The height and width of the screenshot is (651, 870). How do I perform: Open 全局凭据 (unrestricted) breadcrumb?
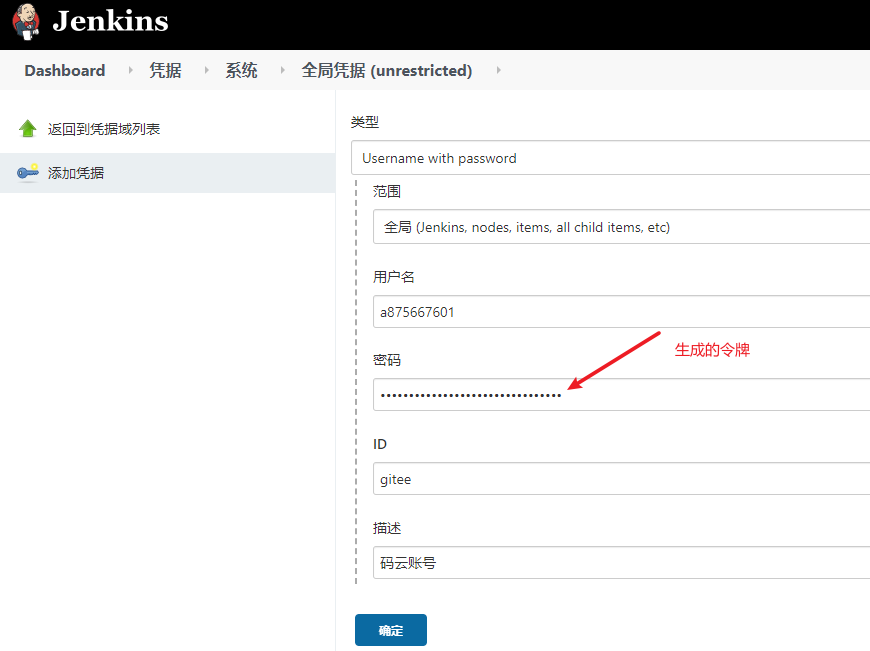pos(387,70)
